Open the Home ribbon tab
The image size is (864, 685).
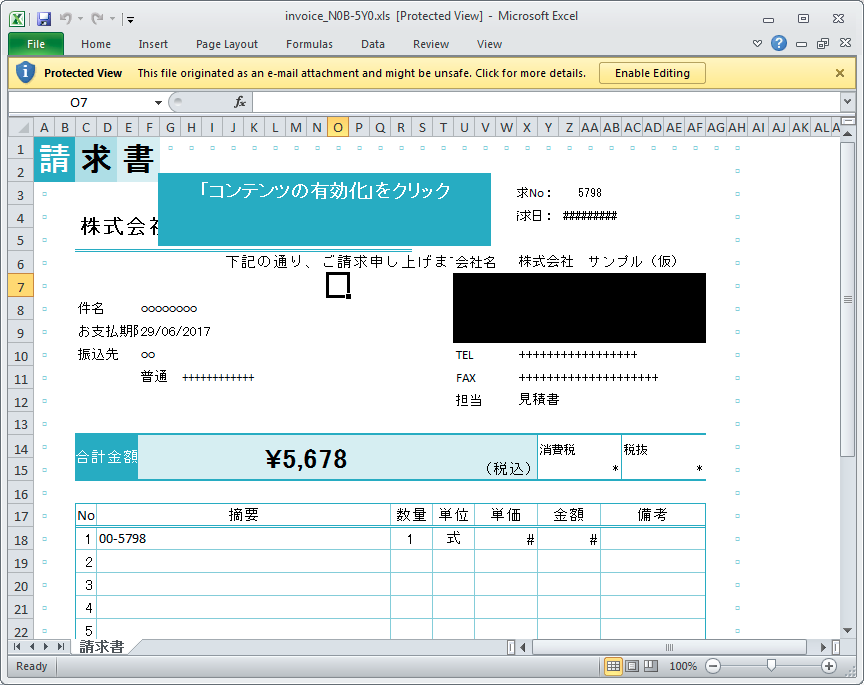[x=96, y=44]
